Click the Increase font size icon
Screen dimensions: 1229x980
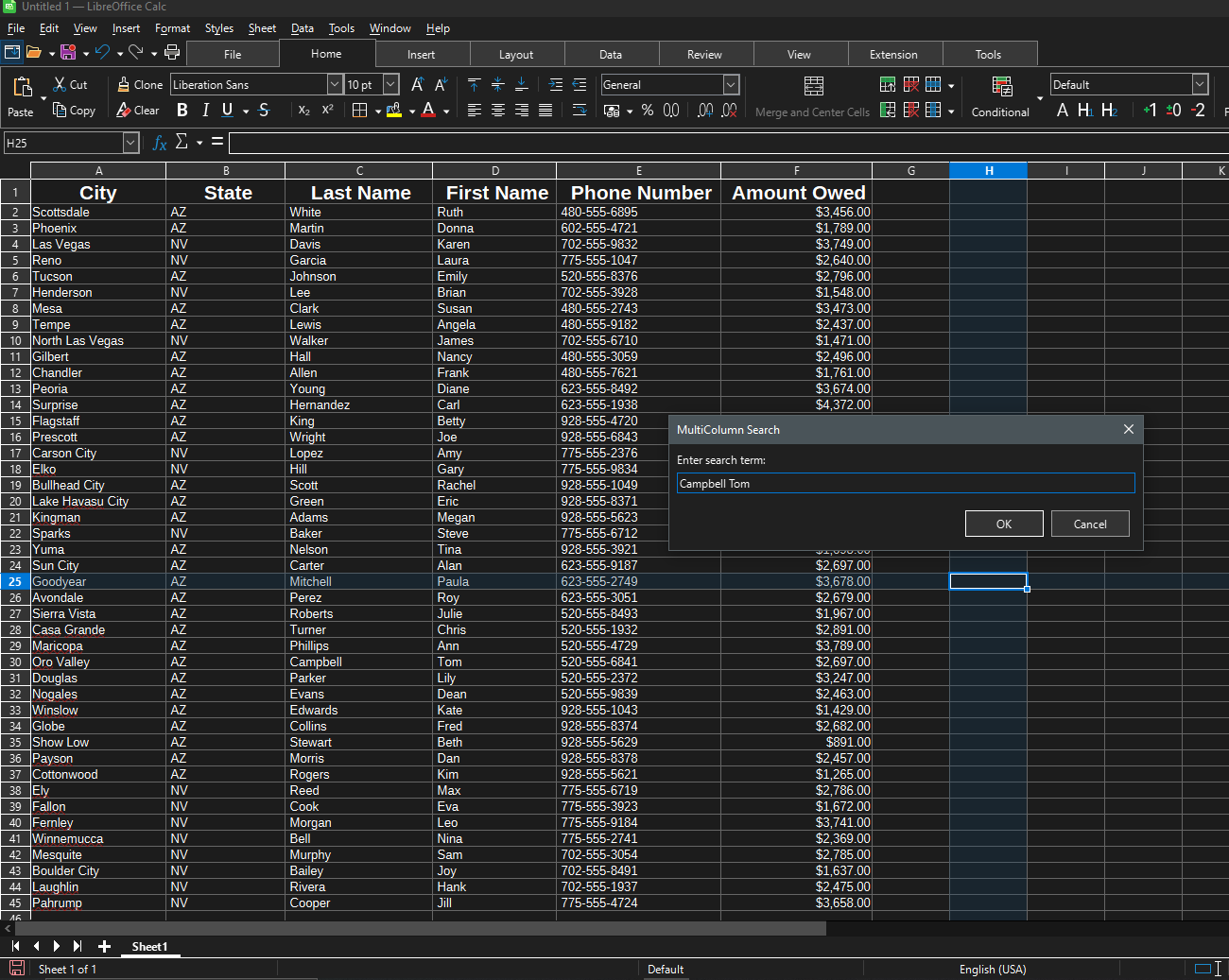coord(417,84)
